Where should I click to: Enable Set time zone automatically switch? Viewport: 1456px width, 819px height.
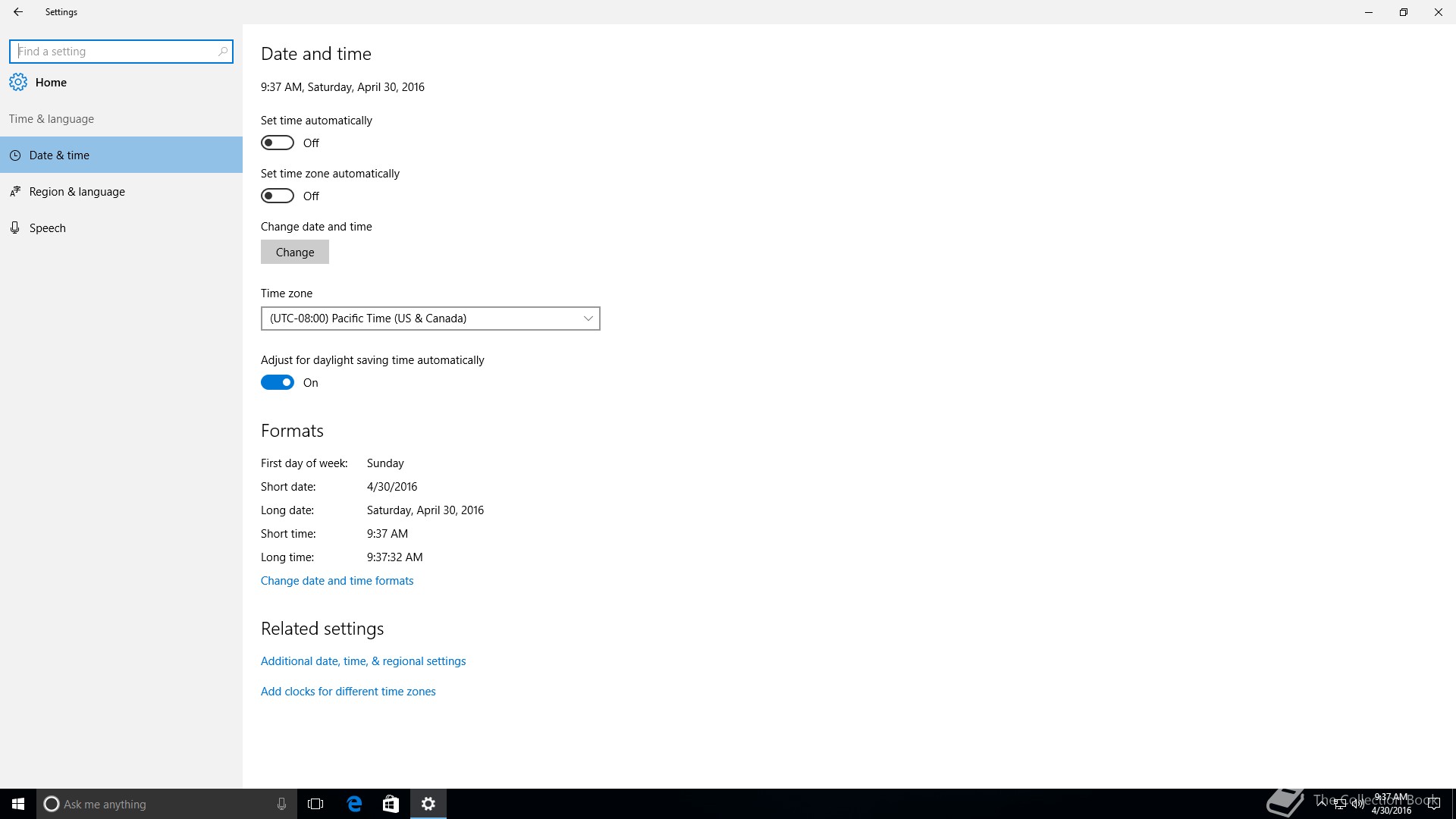278,196
